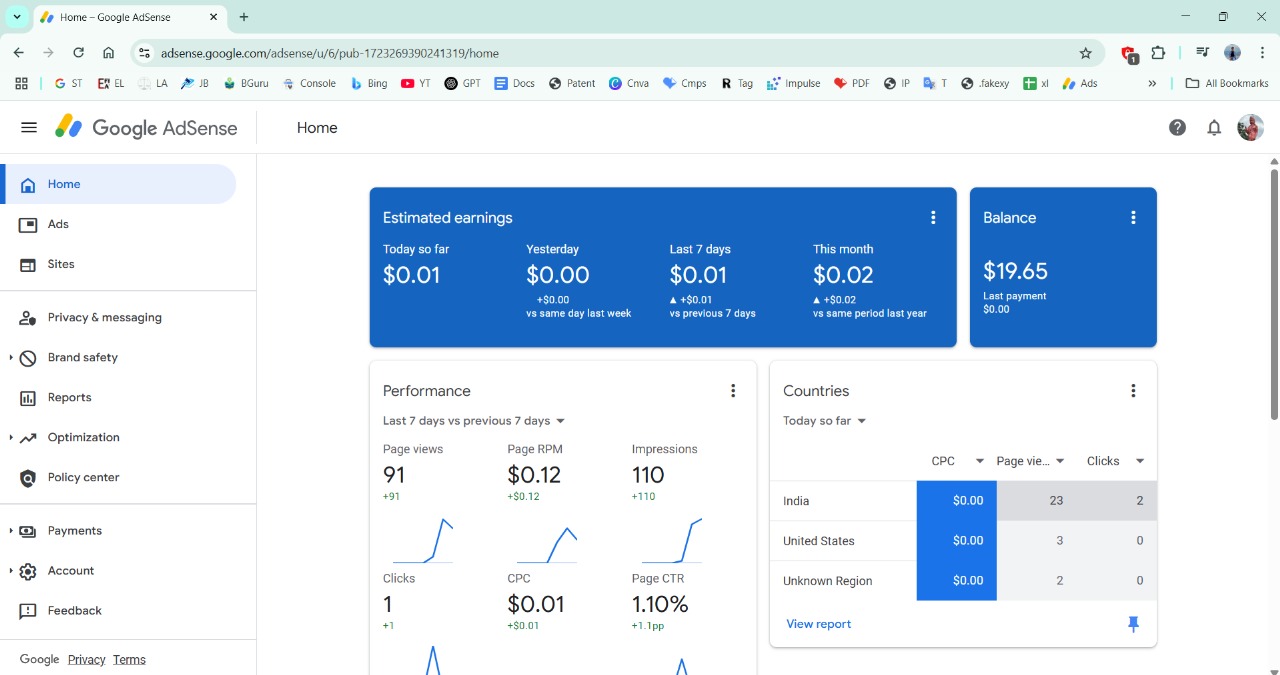The image size is (1280, 675).
Task: Open Feedback in the sidebar
Action: point(118,610)
